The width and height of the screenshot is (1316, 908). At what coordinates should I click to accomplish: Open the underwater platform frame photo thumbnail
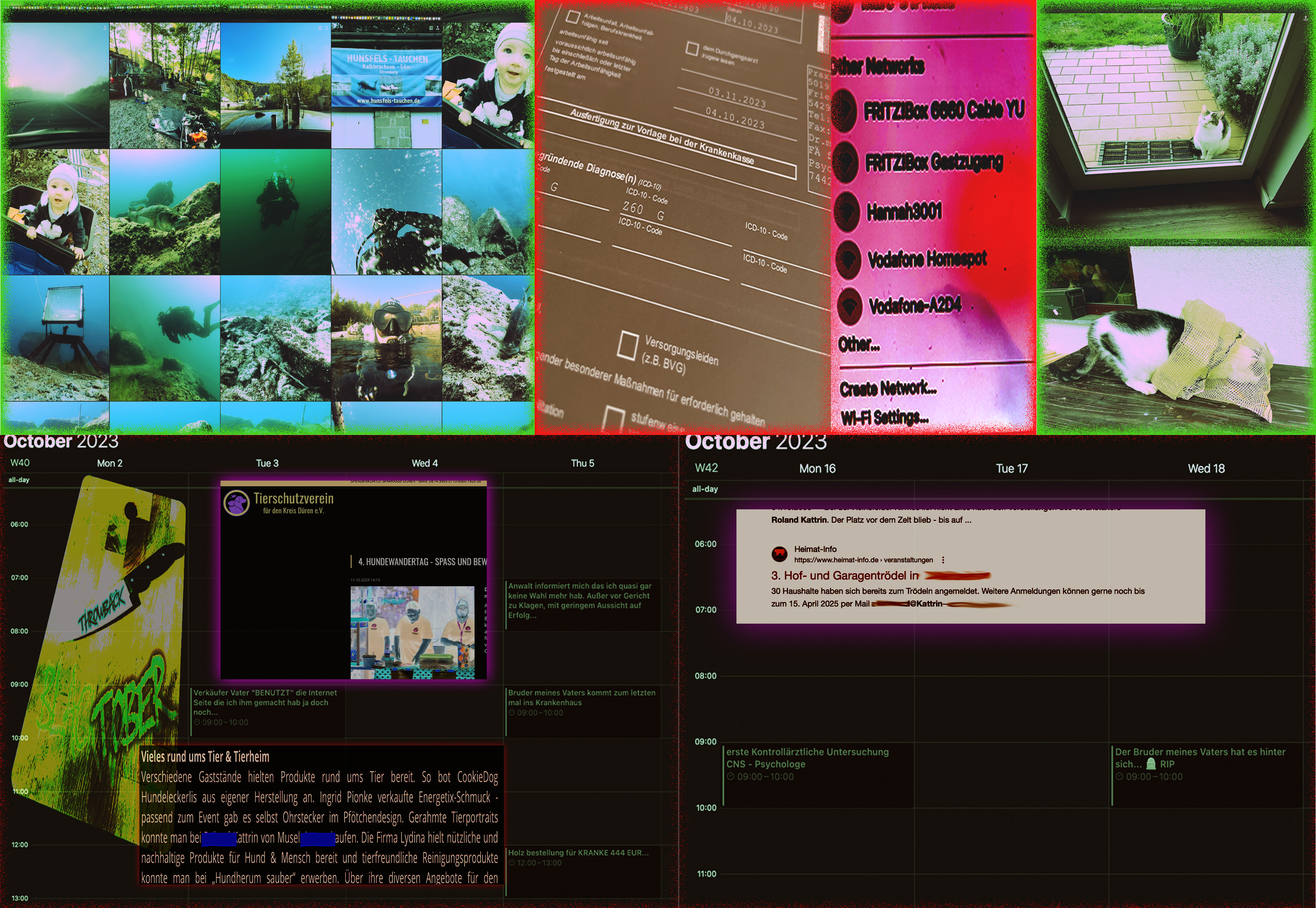55,339
